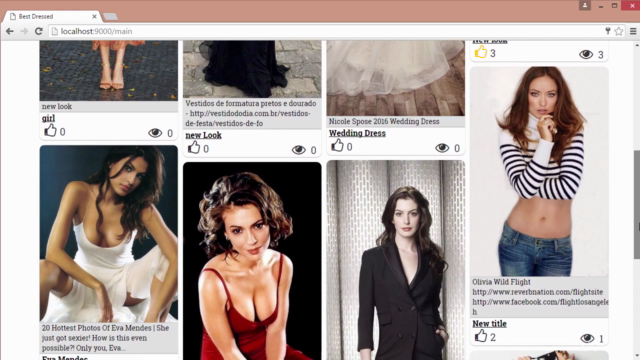This screenshot has height=360, width=640.
Task: Click the red dress portrait photo
Action: coord(252,261)
